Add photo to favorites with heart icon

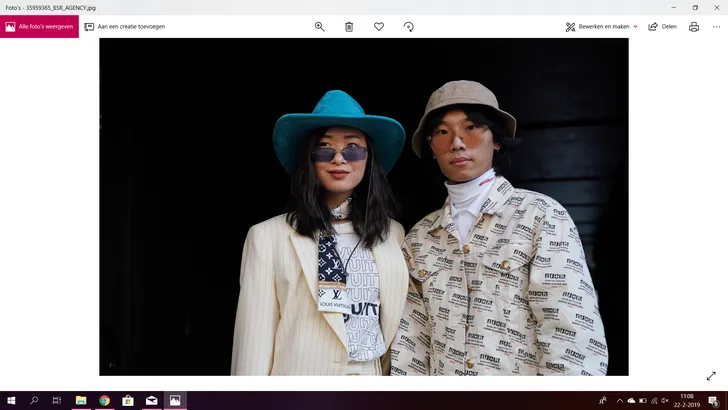(379, 27)
